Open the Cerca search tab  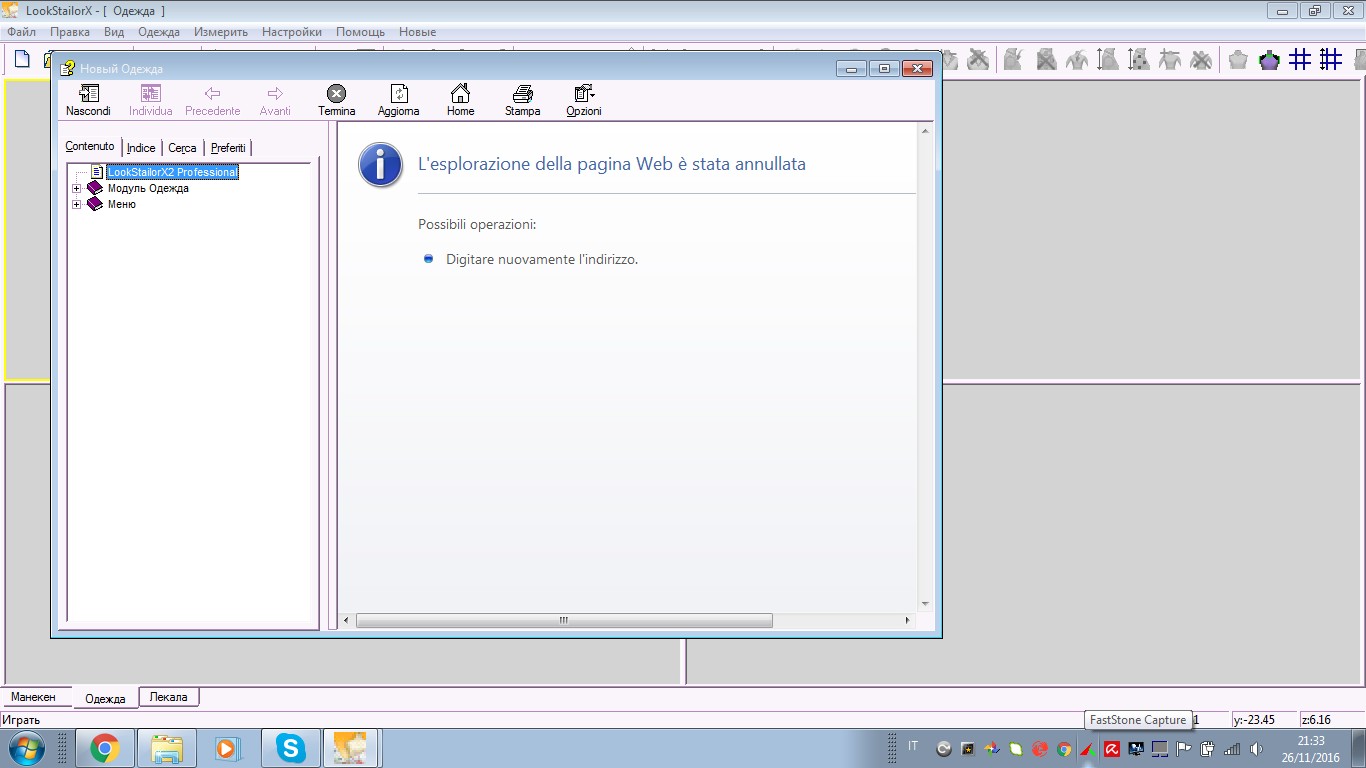point(182,148)
